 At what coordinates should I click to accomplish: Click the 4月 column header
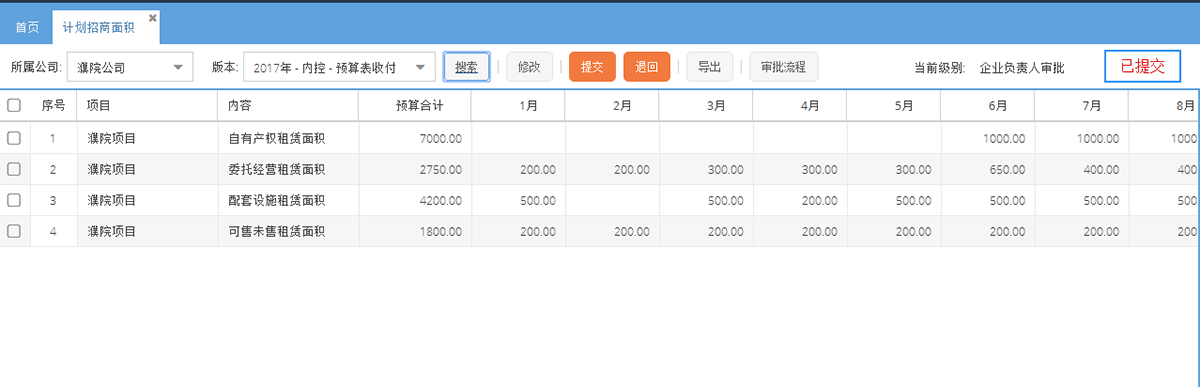(x=800, y=105)
